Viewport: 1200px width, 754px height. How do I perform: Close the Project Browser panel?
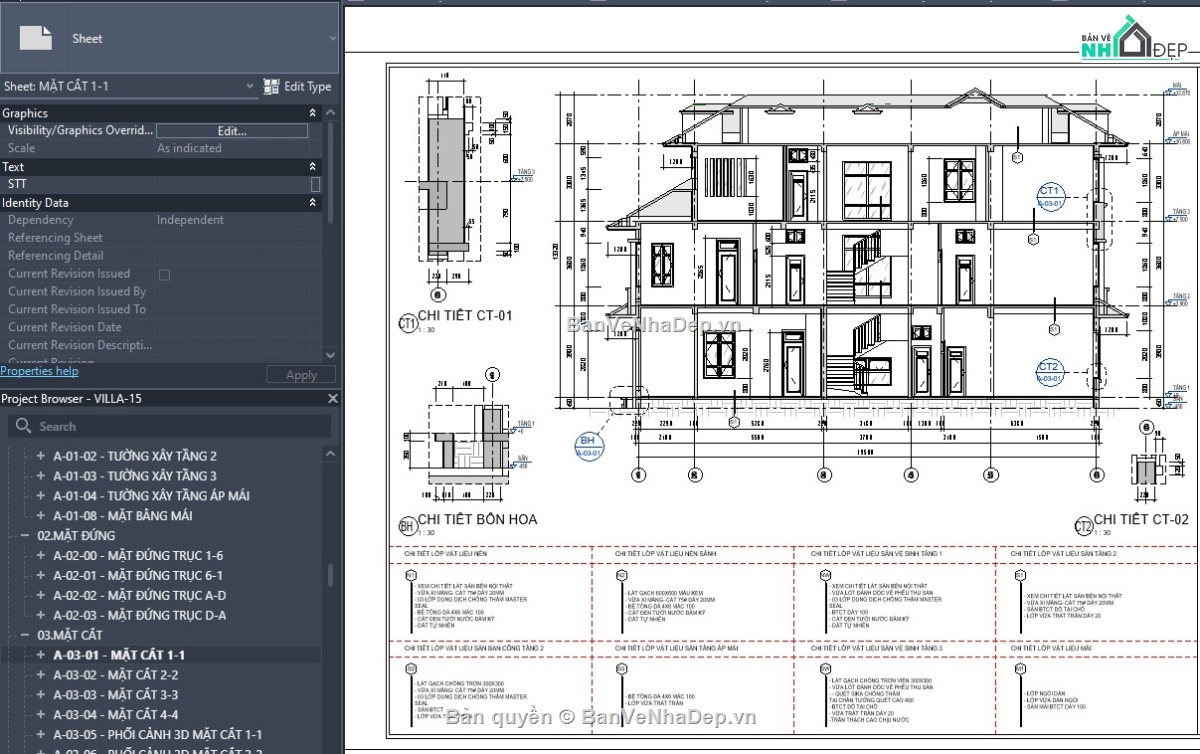(333, 398)
